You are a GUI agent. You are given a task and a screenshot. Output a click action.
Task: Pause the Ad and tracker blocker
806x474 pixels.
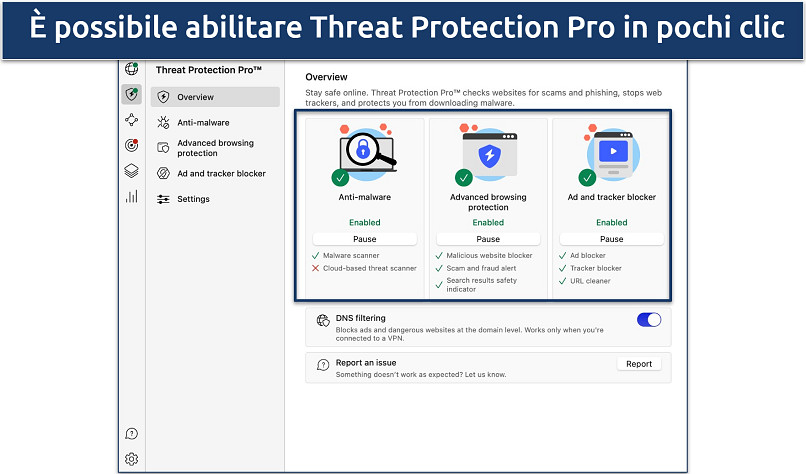(611, 239)
